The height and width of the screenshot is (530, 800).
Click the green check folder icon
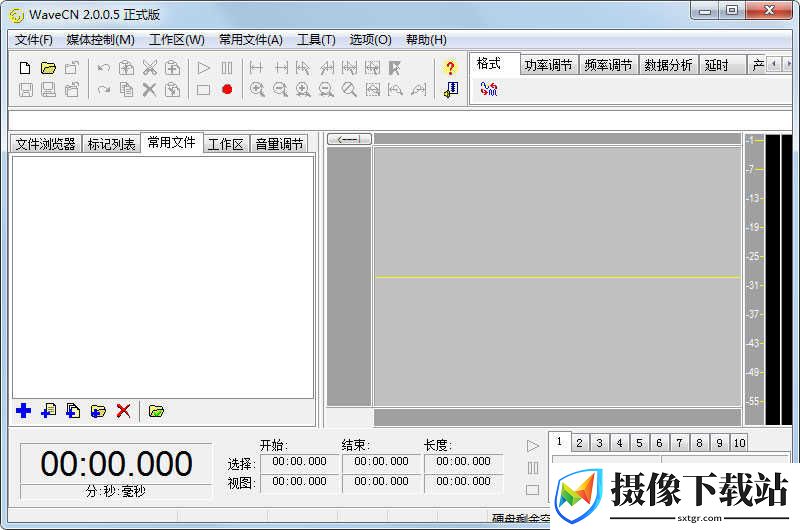coord(156,411)
